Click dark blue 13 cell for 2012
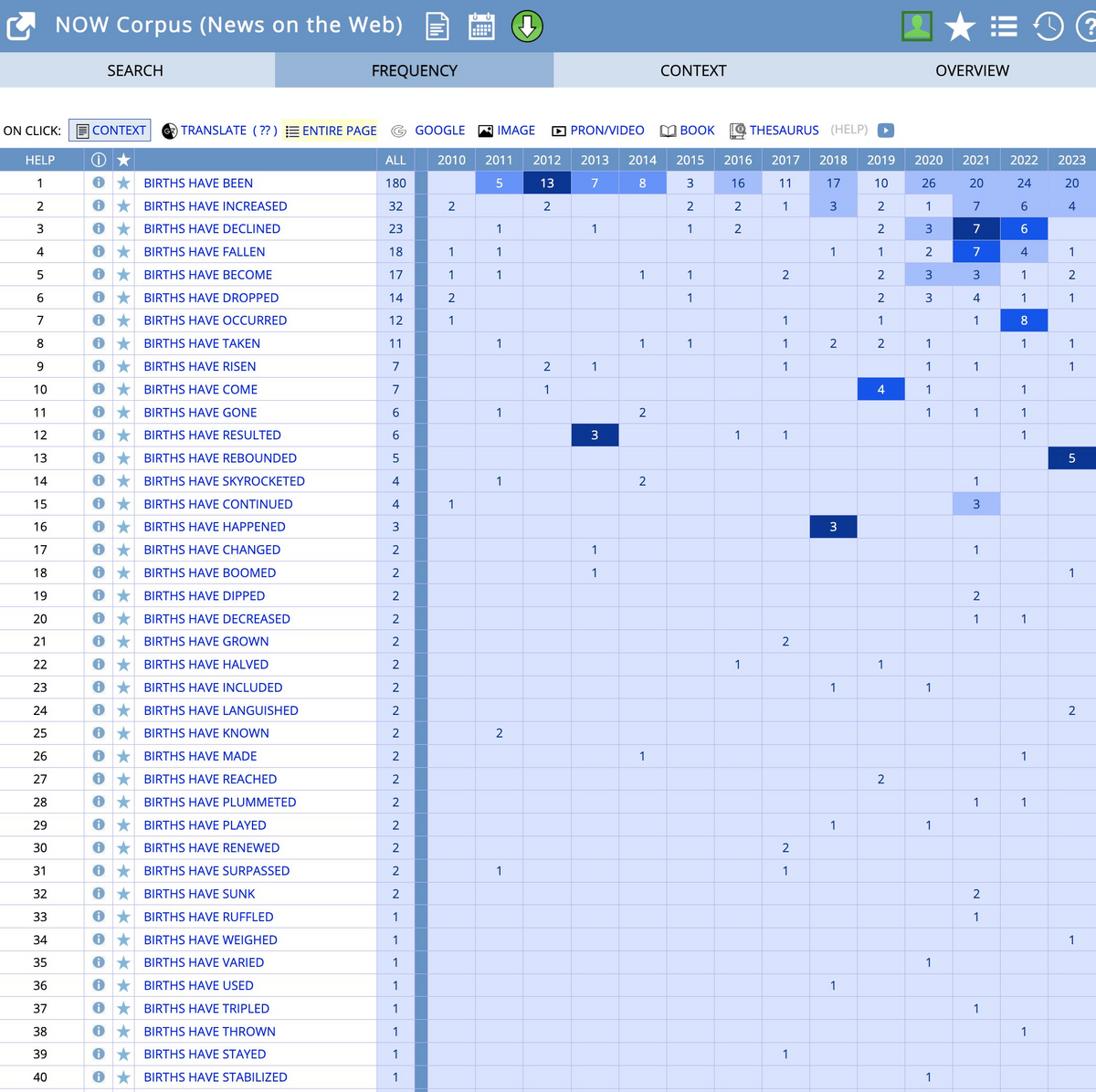Screen dimensions: 1096x1092 click(547, 183)
